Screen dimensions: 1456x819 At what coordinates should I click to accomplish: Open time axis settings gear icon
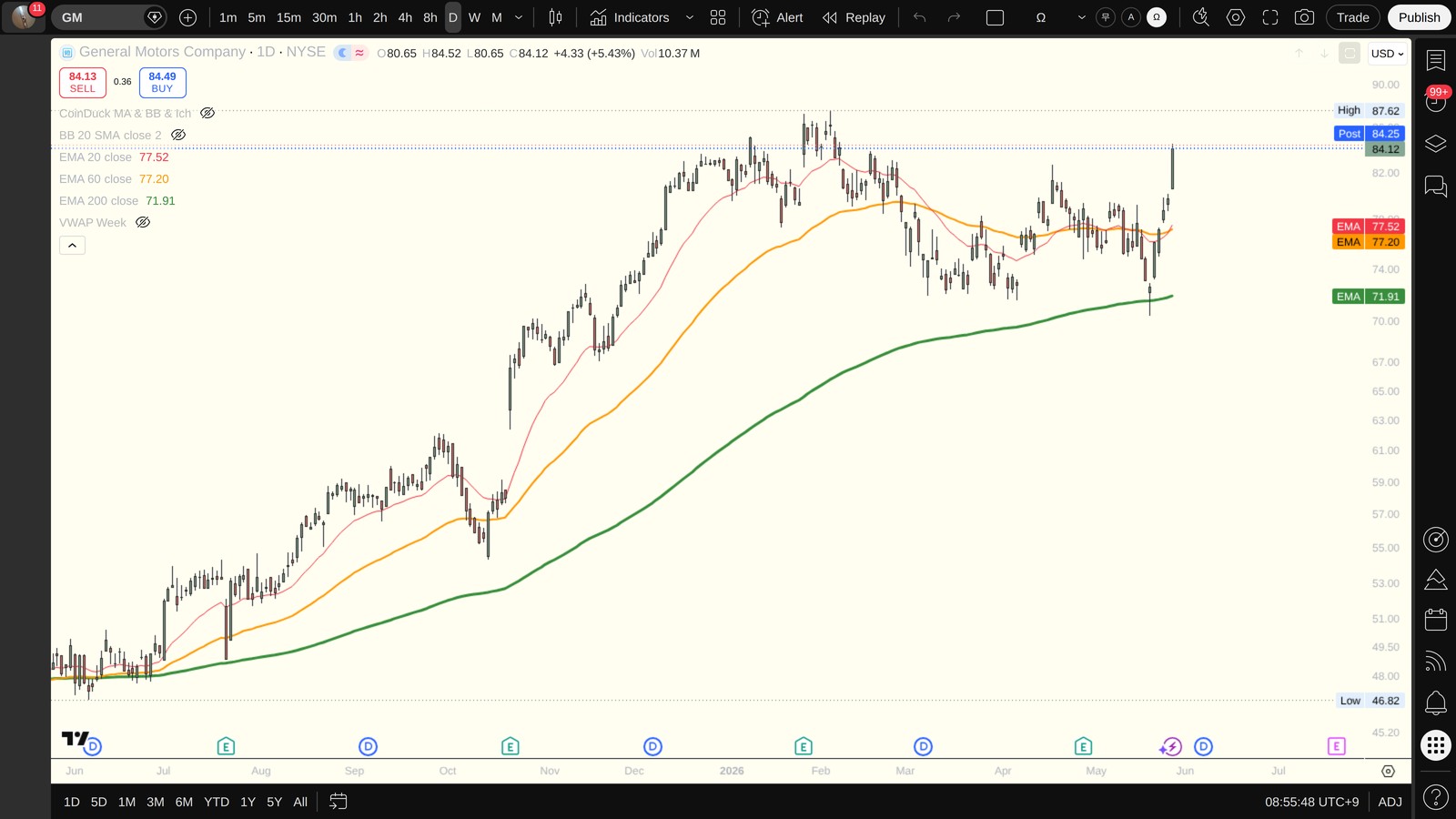click(x=1388, y=771)
